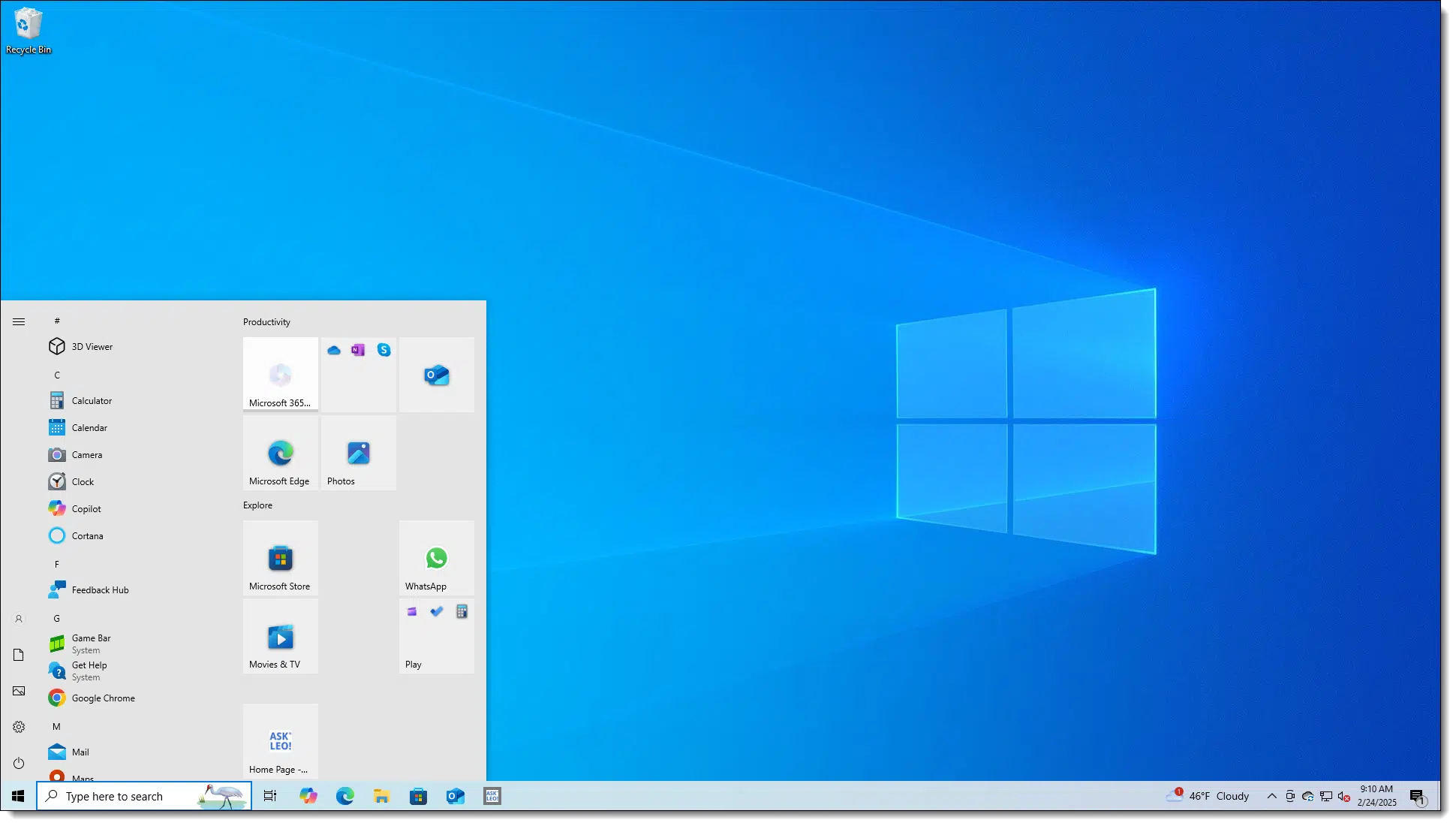The image size is (1456, 826).
Task: Click the 'M' letter header in app list
Action: 57,726
